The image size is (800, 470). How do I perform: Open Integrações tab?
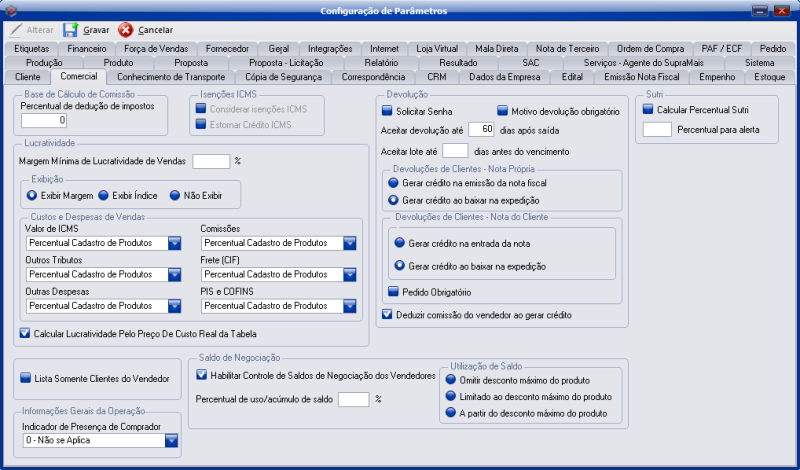[330, 49]
